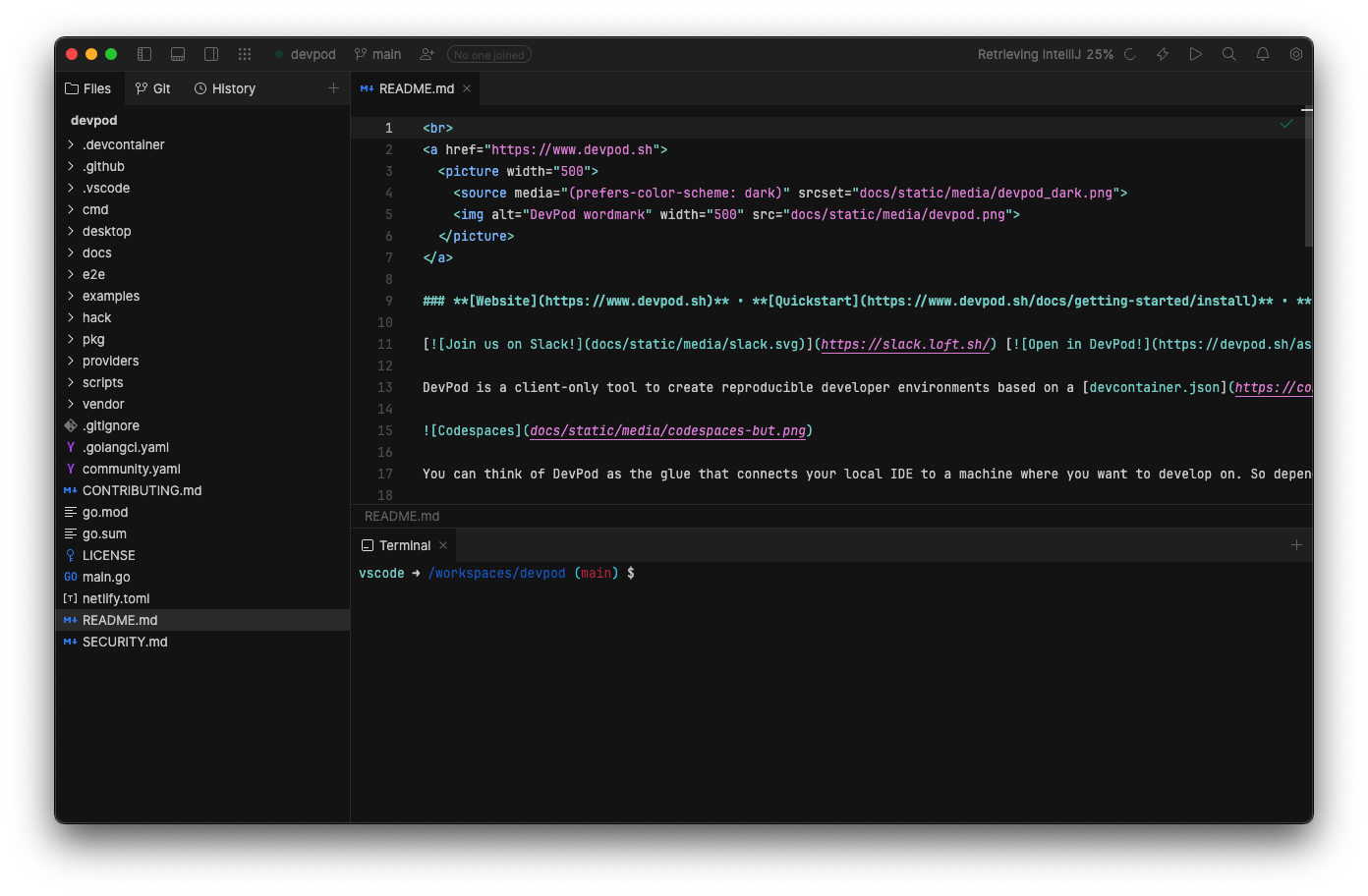
Task: Run the project with the play icon
Action: 1196,54
